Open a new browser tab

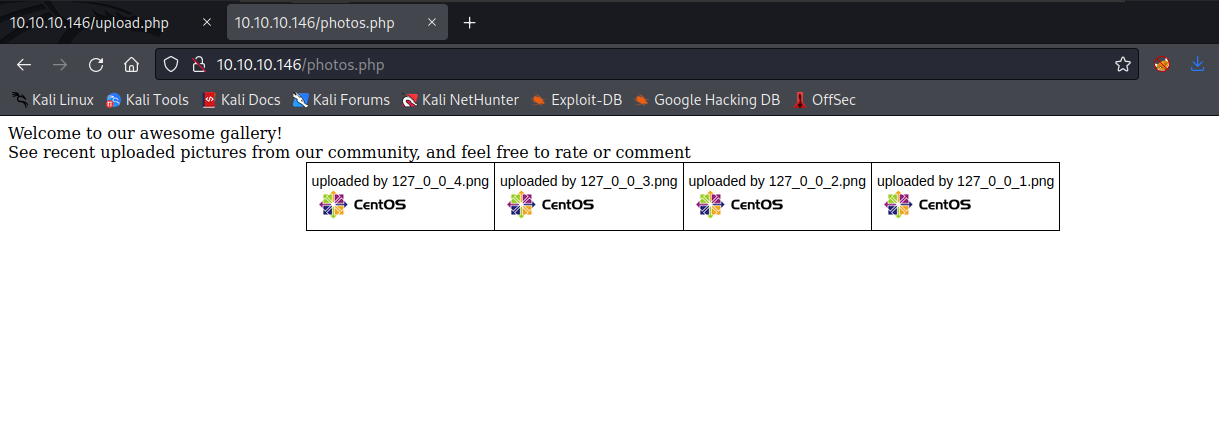469,23
